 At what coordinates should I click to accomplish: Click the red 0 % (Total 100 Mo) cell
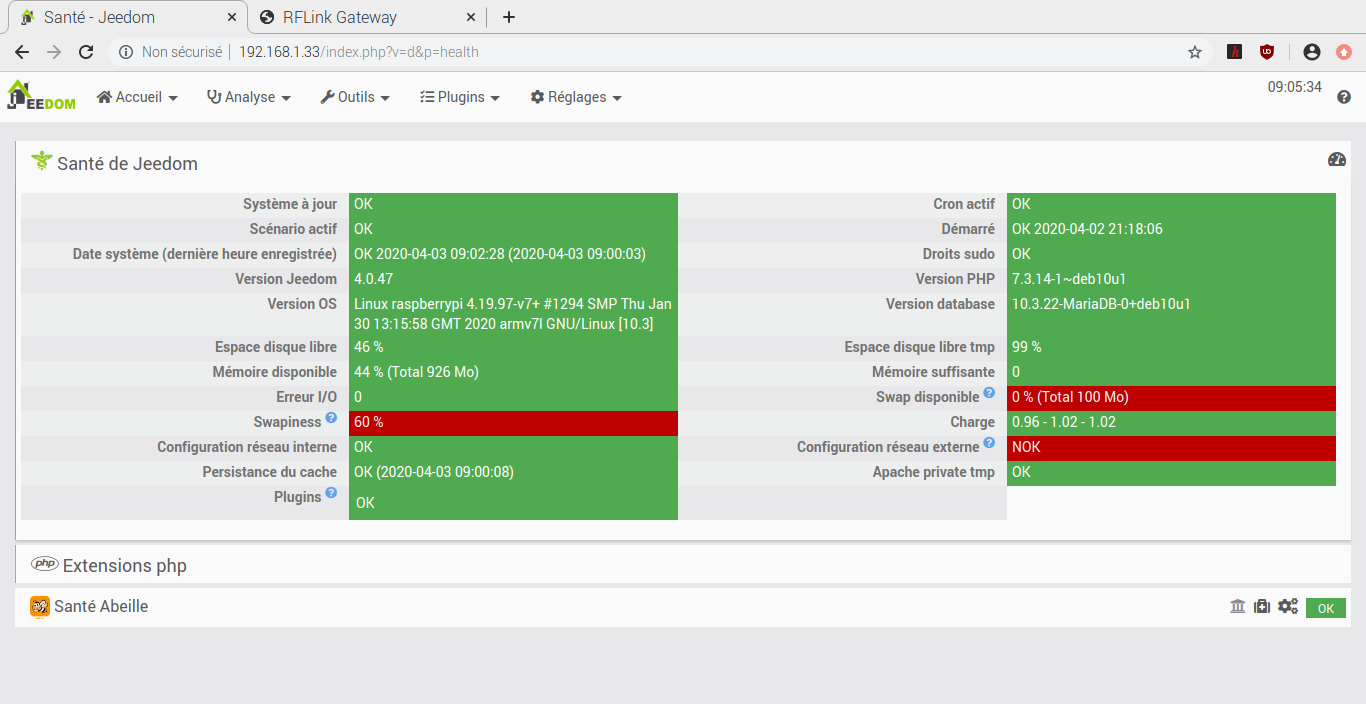(1171, 398)
